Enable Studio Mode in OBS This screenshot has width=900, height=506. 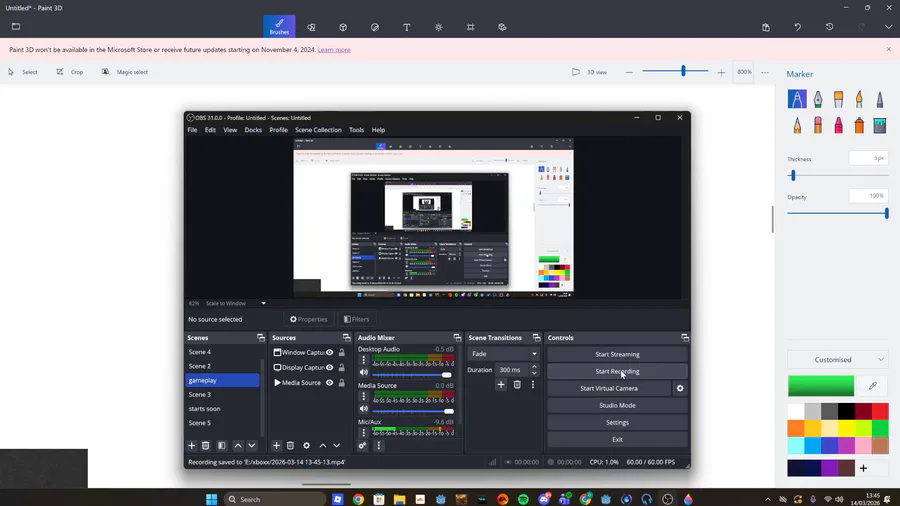pyautogui.click(x=617, y=405)
